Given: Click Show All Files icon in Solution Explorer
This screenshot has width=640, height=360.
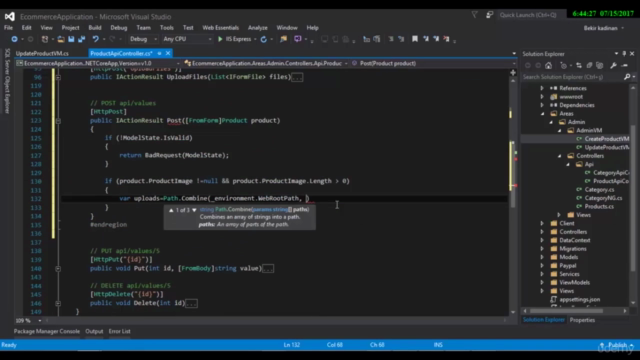Looking at the screenshot, I should pos(599,65).
